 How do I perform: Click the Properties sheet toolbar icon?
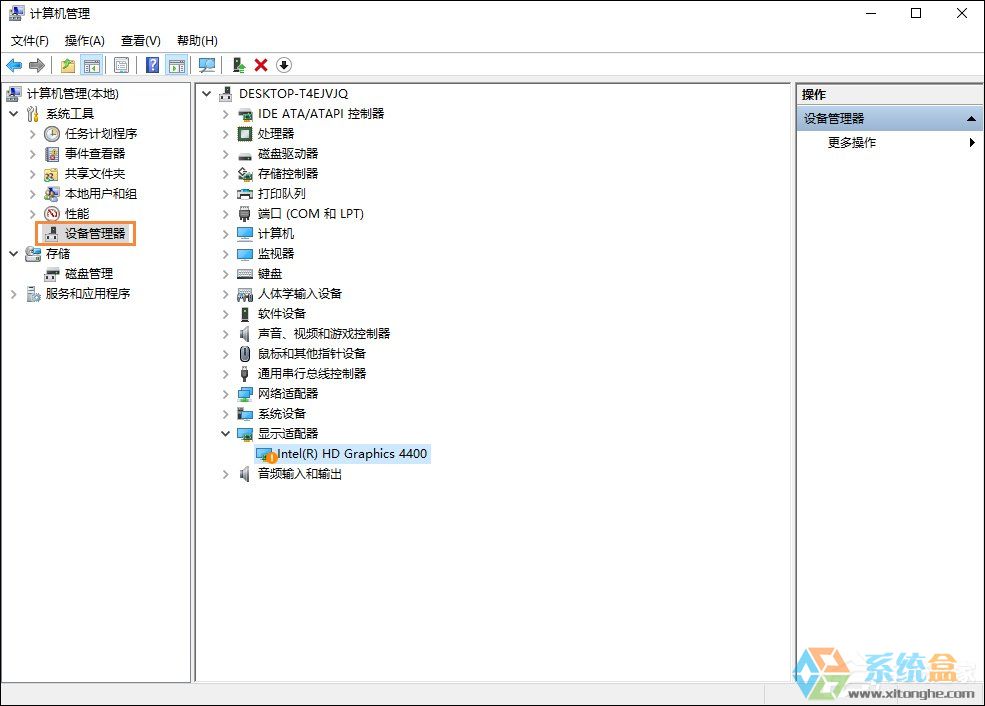click(x=122, y=65)
